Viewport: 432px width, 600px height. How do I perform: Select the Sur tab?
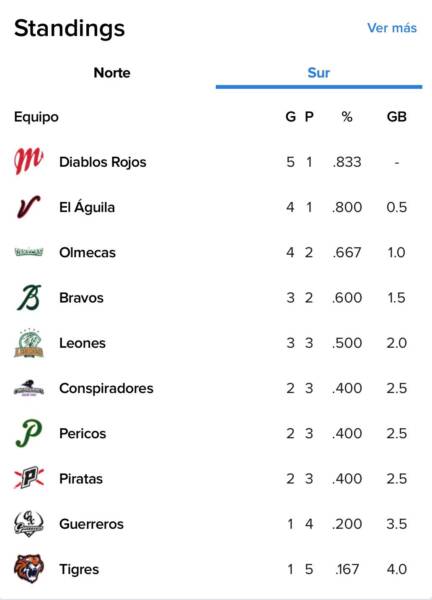(318, 73)
